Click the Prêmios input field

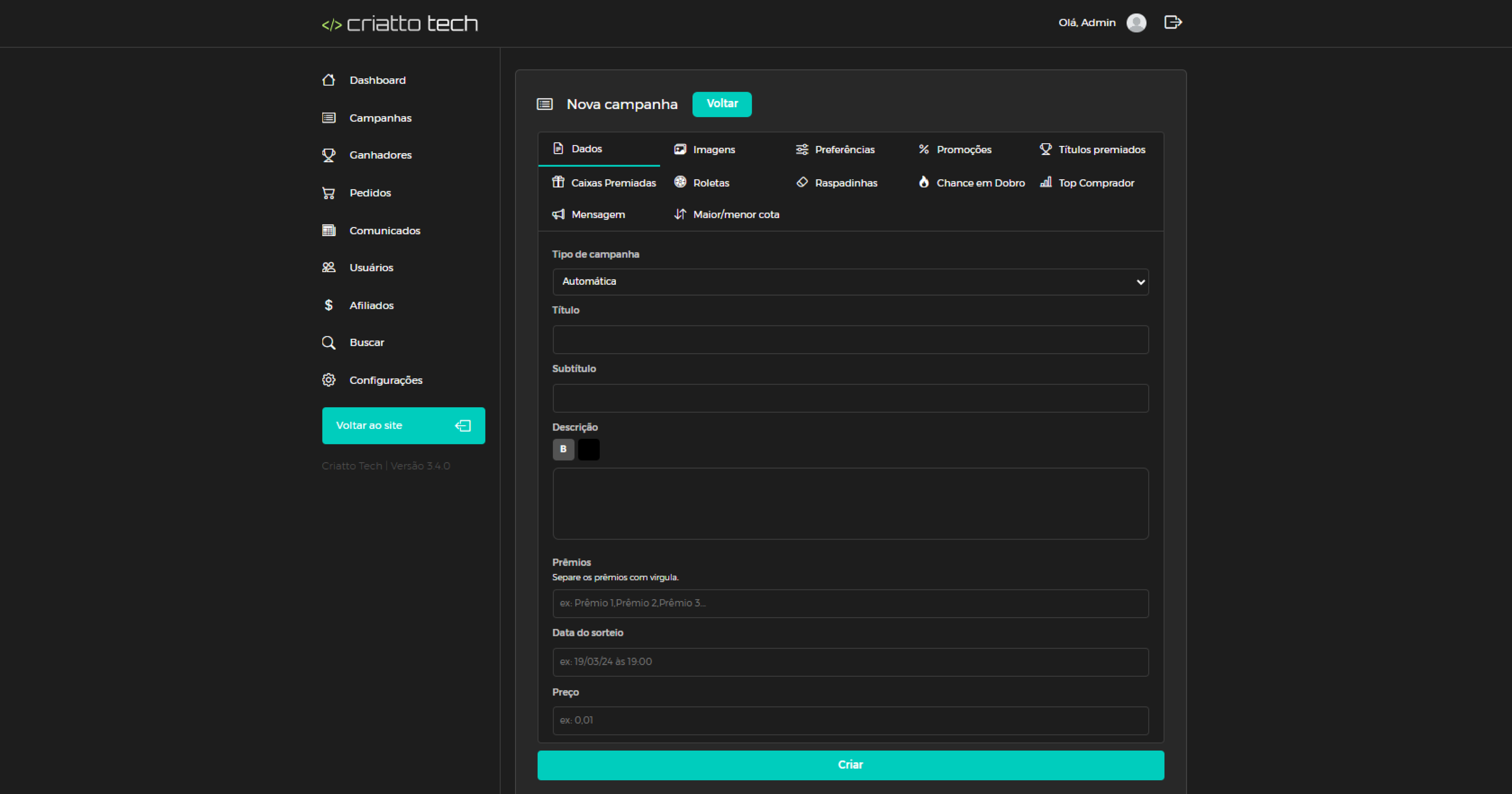pyautogui.click(x=851, y=604)
